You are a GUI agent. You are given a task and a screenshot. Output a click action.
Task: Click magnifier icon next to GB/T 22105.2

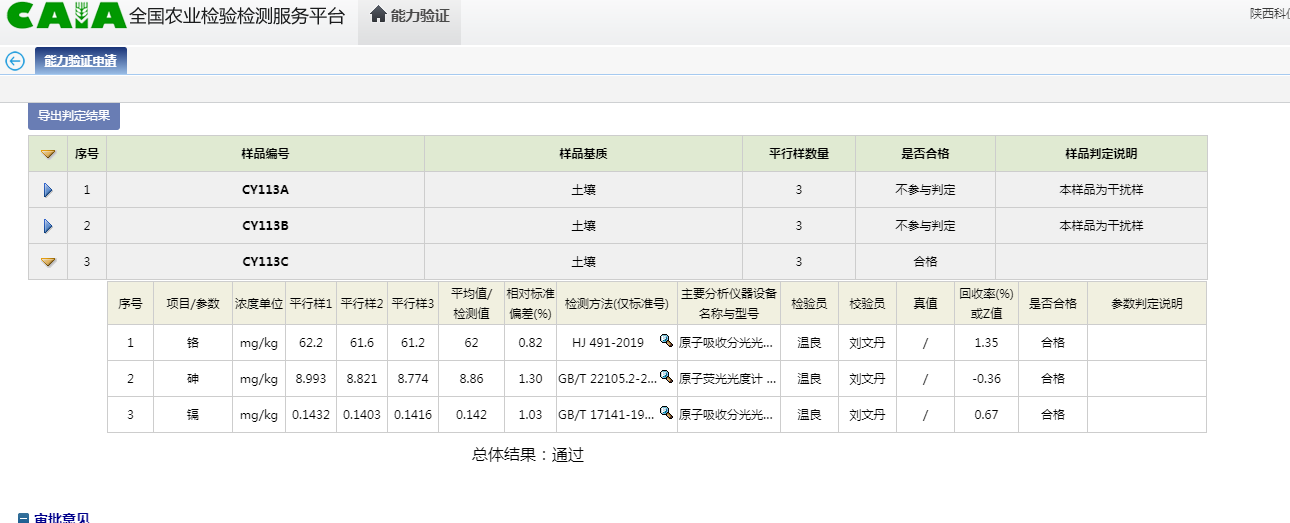coord(666,378)
